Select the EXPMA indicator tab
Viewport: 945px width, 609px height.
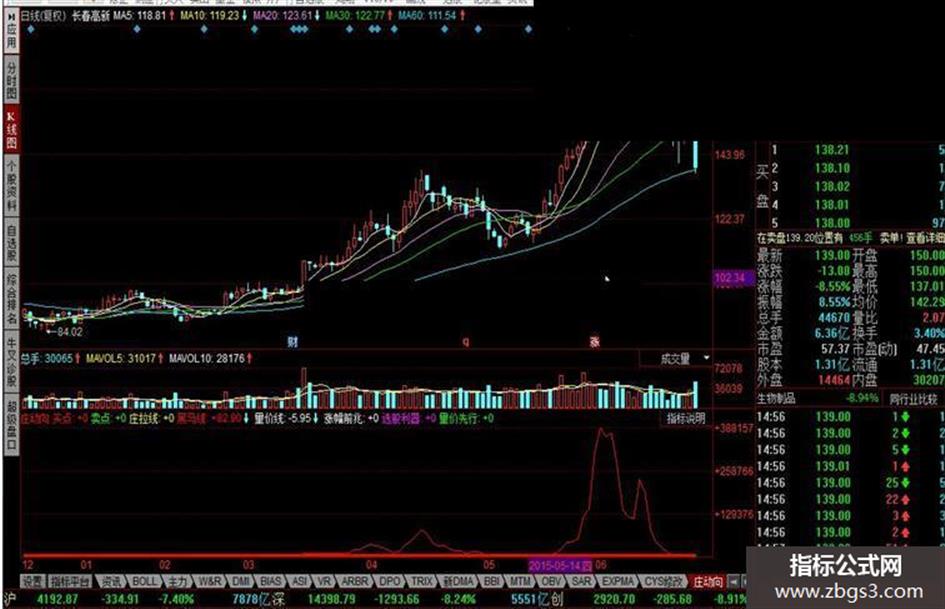(618, 581)
